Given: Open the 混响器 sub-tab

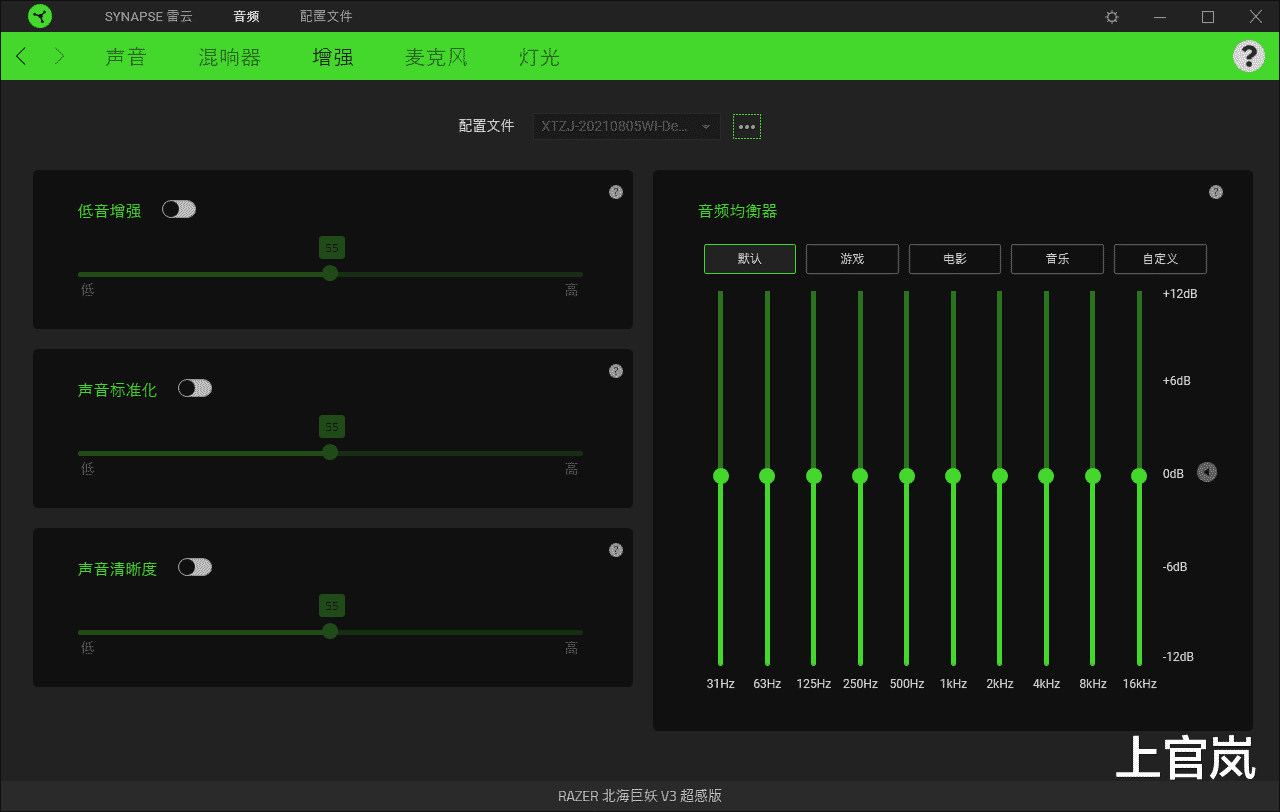Looking at the screenshot, I should 230,57.
